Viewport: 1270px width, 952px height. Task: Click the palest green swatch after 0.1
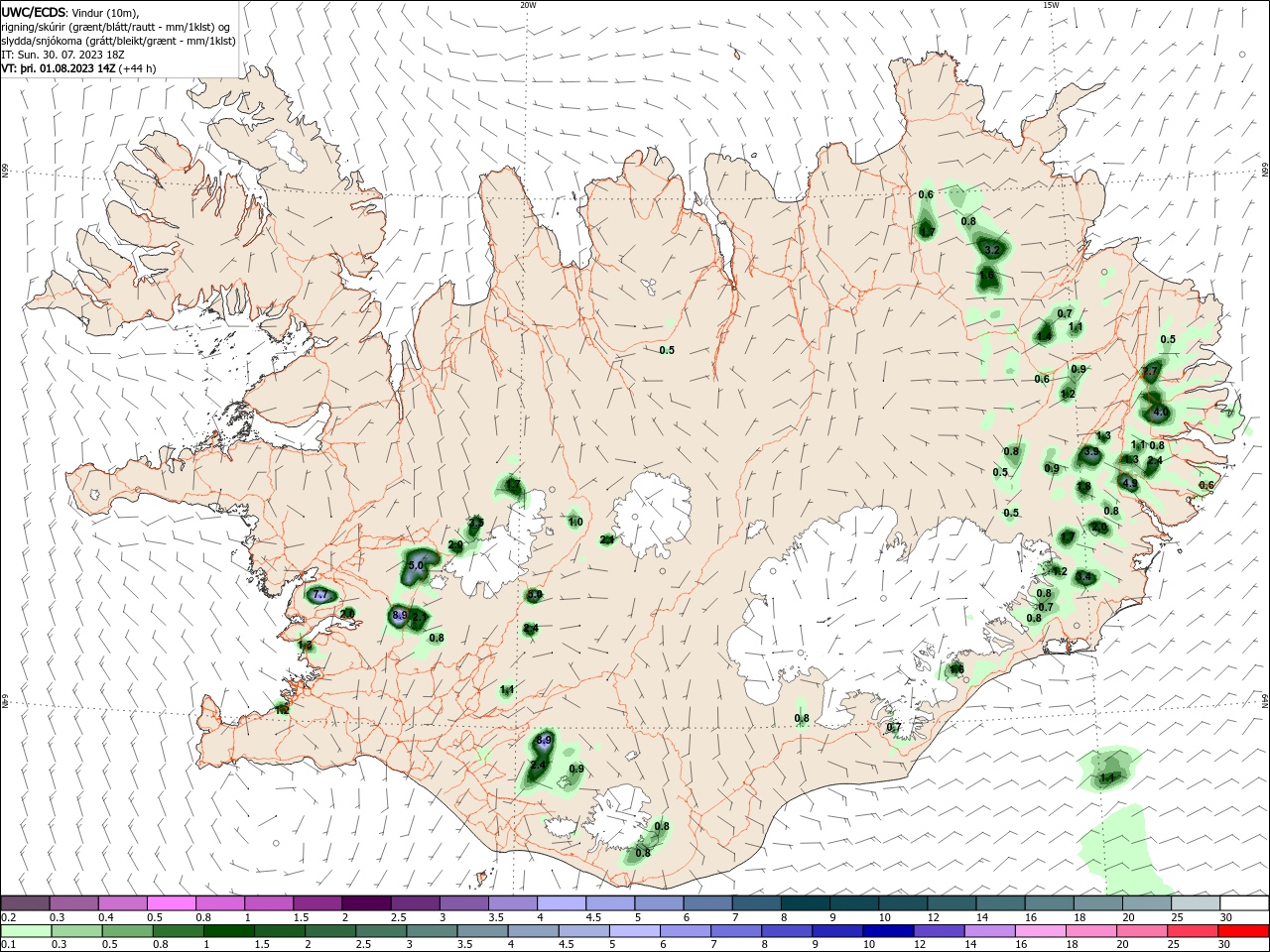(x=27, y=931)
